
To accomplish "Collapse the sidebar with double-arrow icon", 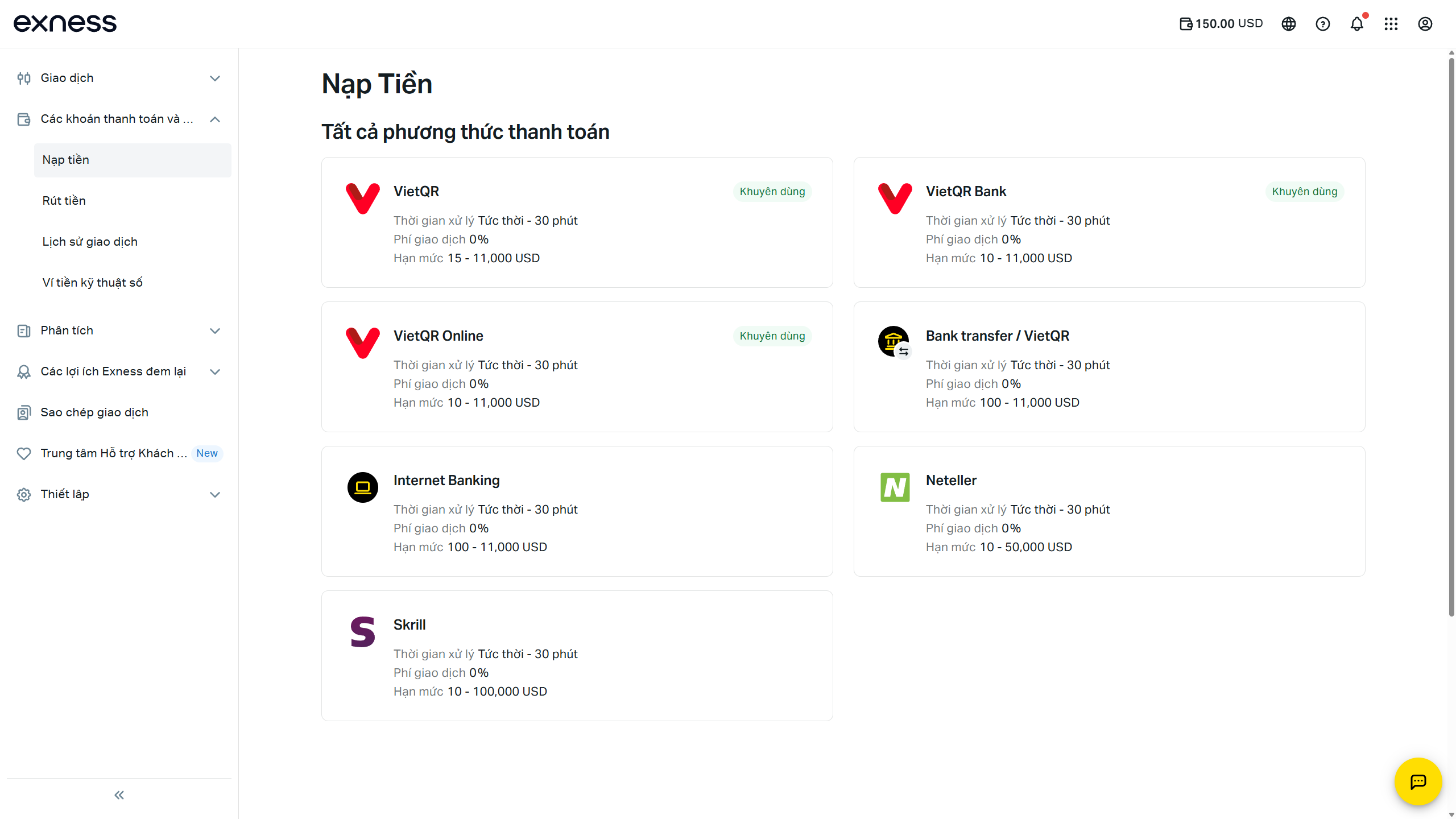I will [119, 795].
